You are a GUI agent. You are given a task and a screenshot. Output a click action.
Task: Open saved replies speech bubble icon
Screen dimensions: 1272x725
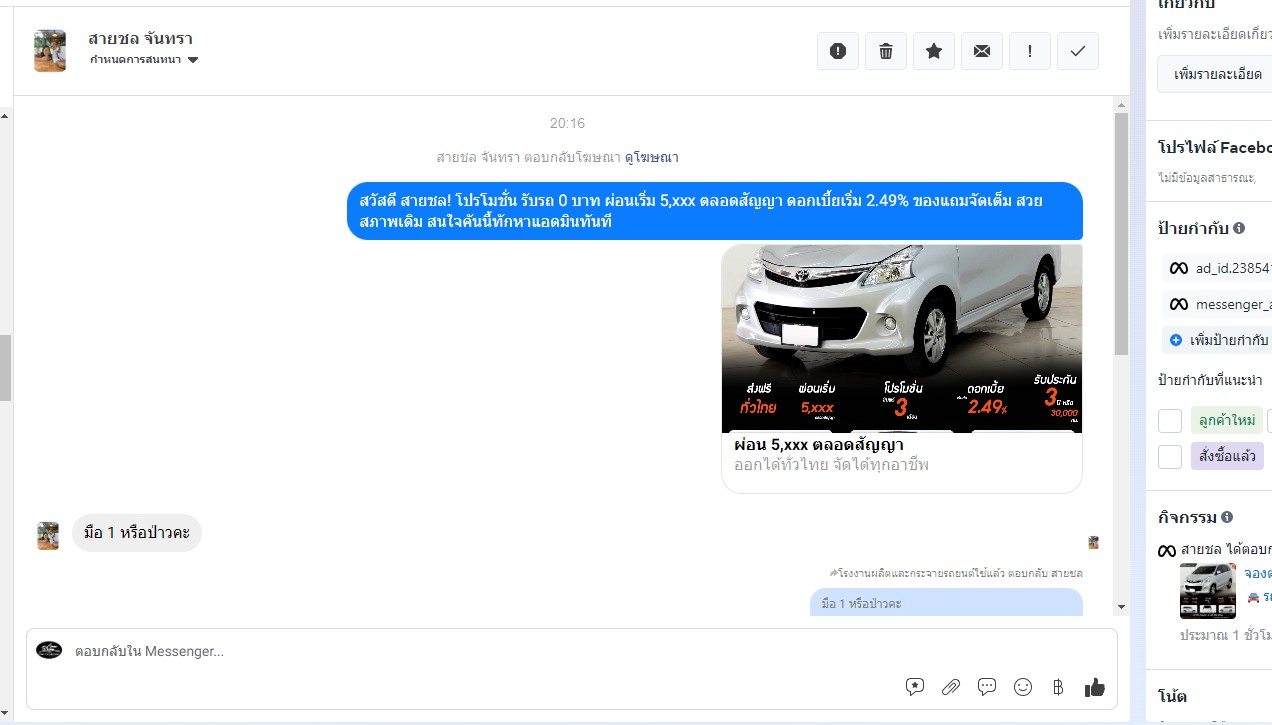coord(987,687)
